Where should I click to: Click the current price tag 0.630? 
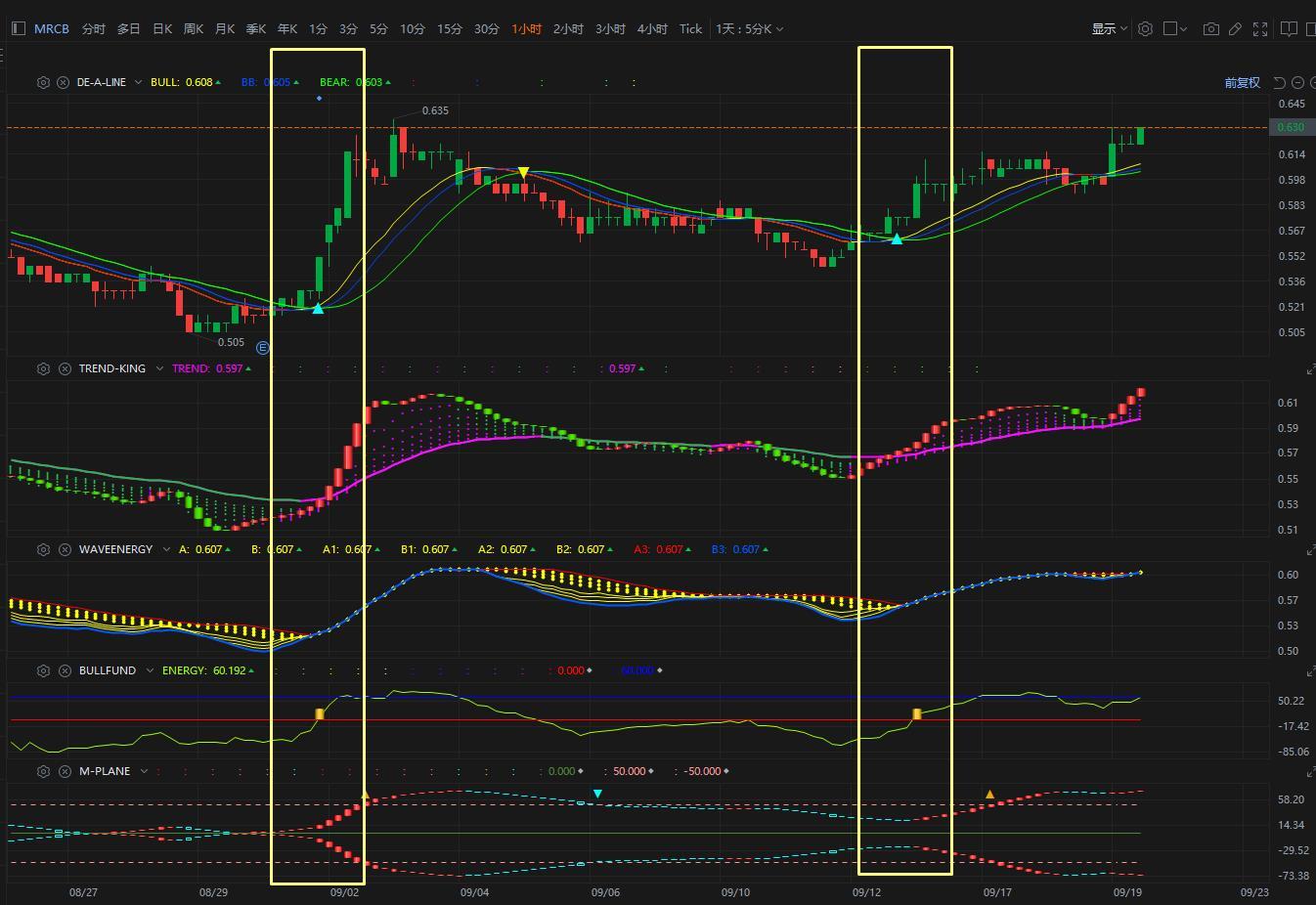pos(1291,127)
